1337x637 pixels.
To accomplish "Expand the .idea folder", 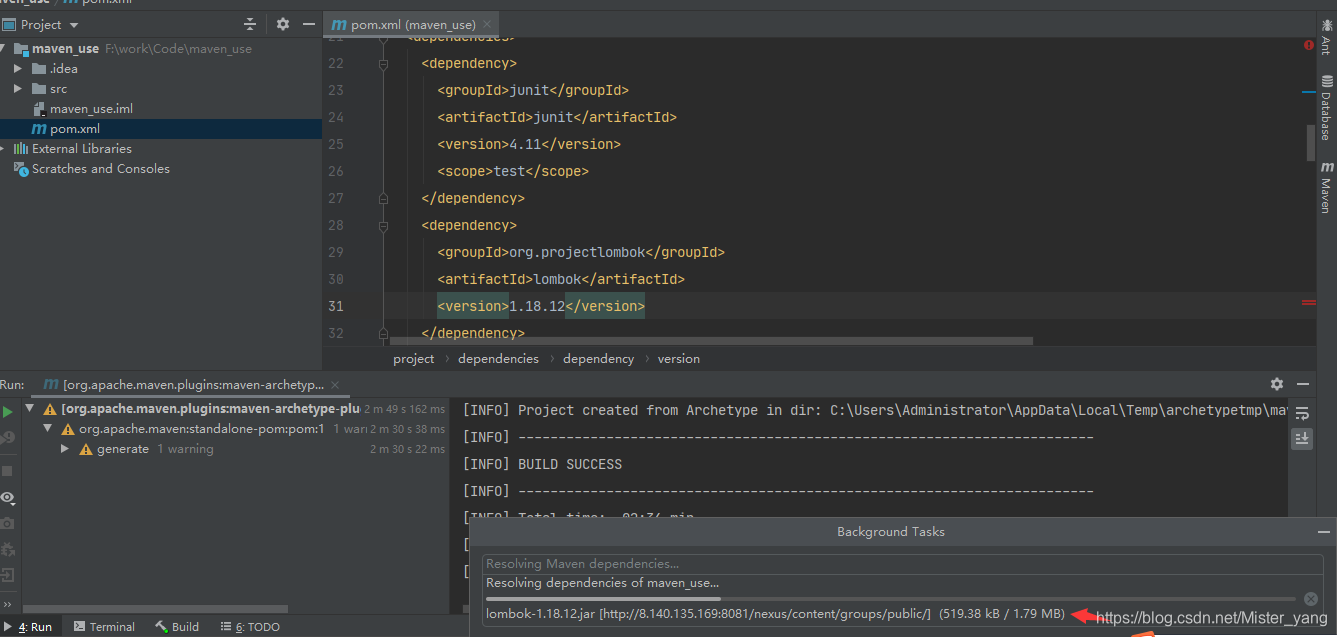I will click(x=18, y=69).
